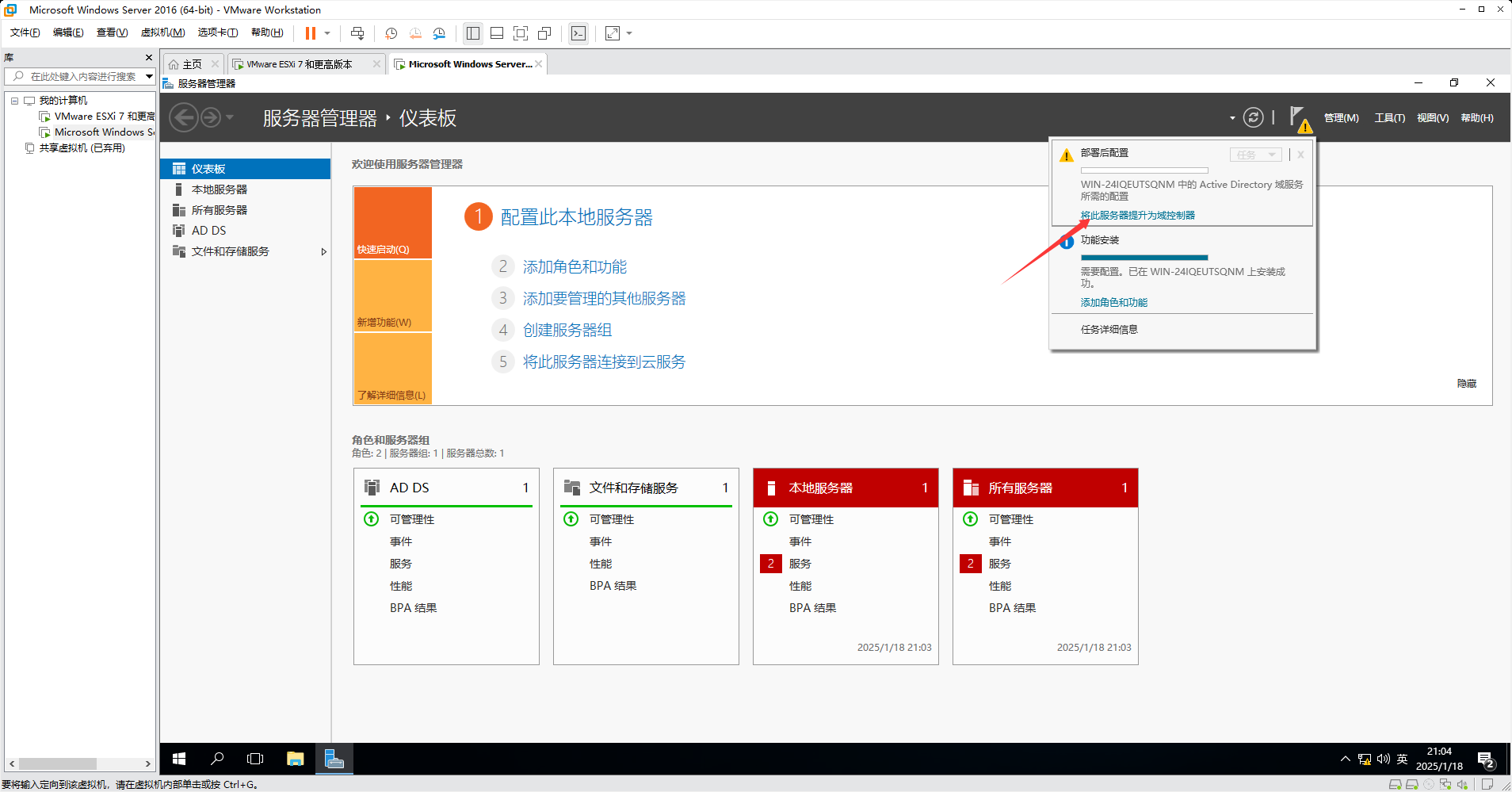1512x792 pixels.
Task: Expand the 文件和存储服务 sidebar submenu arrow
Action: (x=323, y=252)
